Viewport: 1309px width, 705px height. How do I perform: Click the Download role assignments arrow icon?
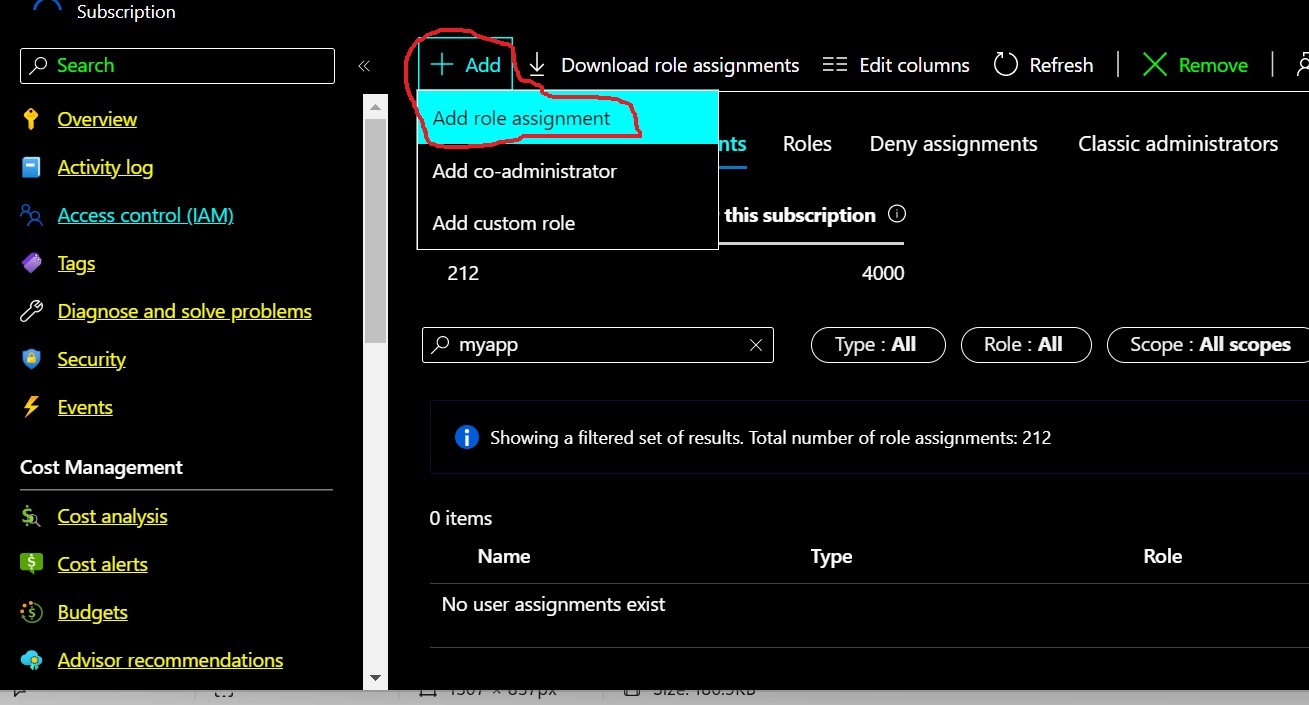(x=537, y=65)
